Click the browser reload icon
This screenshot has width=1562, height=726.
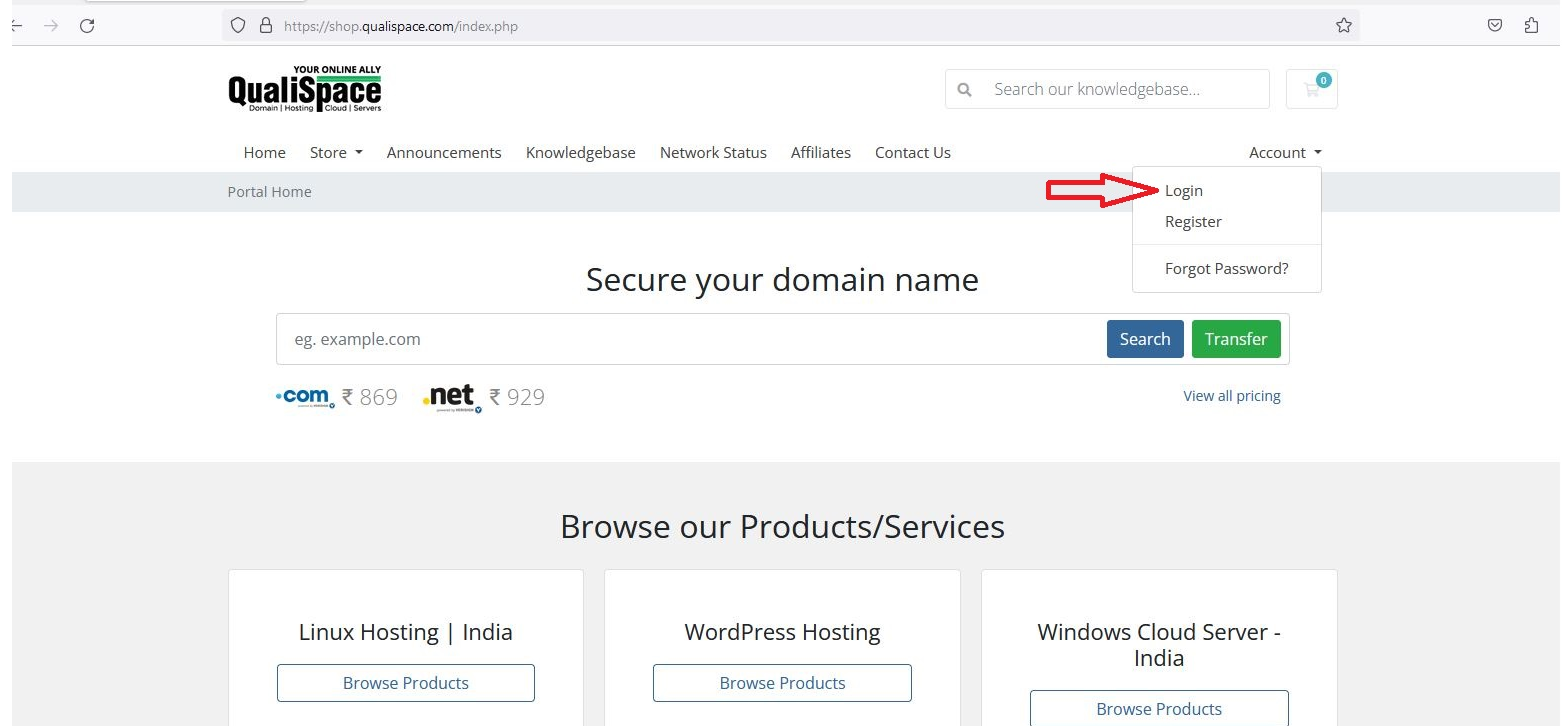pyautogui.click(x=87, y=26)
